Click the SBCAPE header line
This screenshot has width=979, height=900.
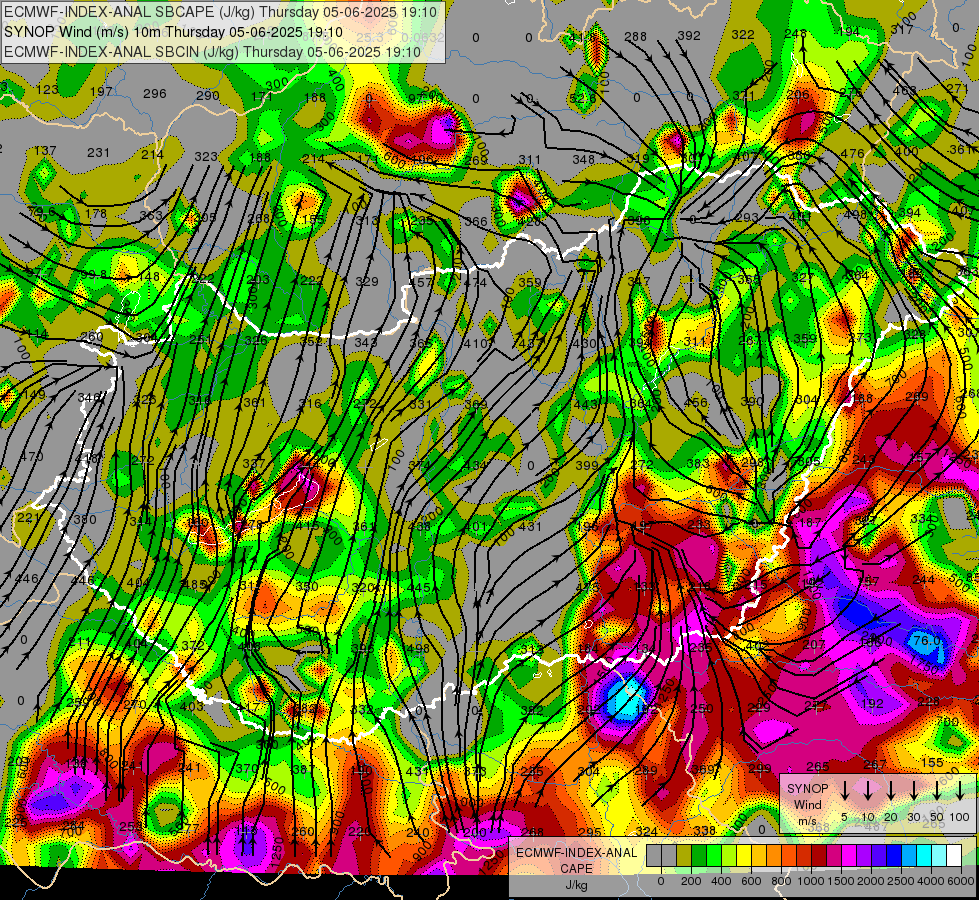pos(220,12)
